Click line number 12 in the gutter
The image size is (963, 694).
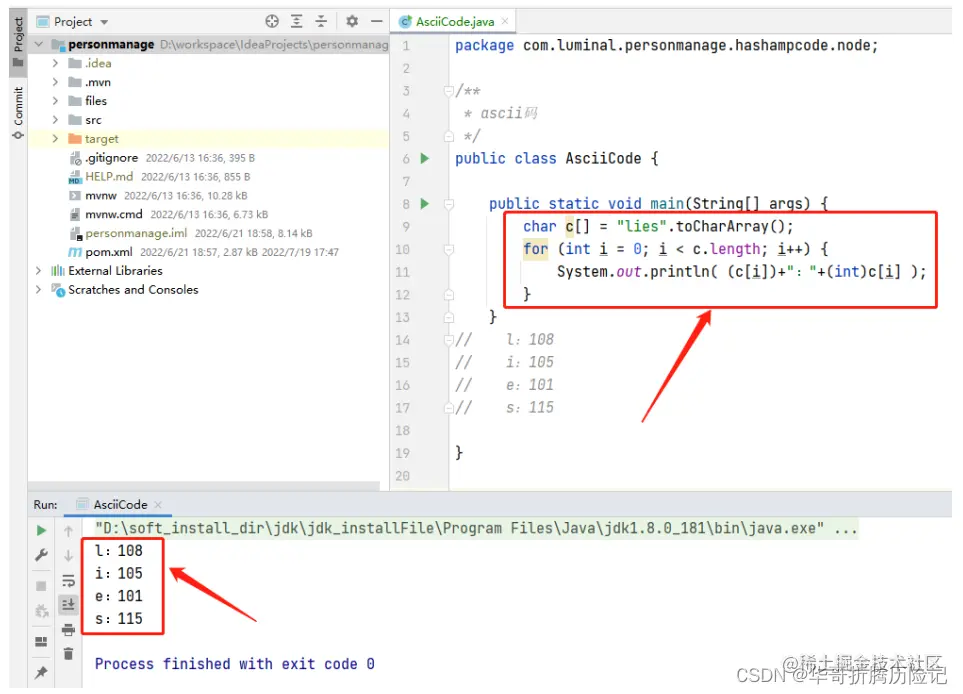(x=402, y=295)
